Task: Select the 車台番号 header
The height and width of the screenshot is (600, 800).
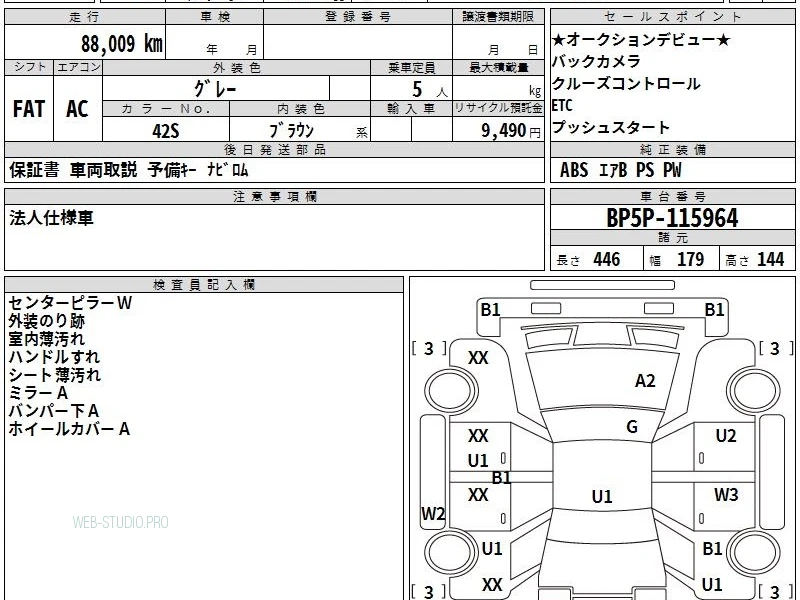Action: pyautogui.click(x=672, y=197)
